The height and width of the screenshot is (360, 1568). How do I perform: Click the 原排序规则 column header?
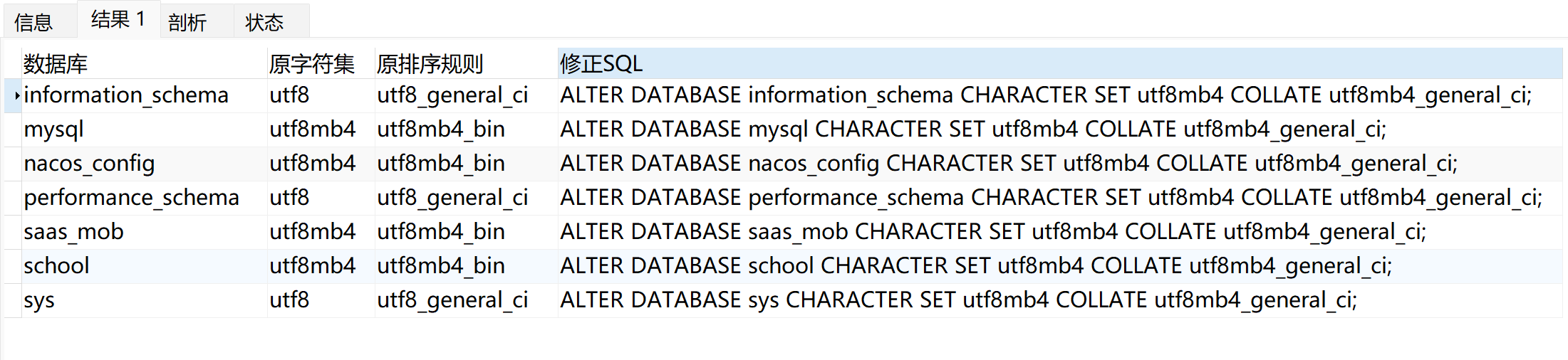466,64
